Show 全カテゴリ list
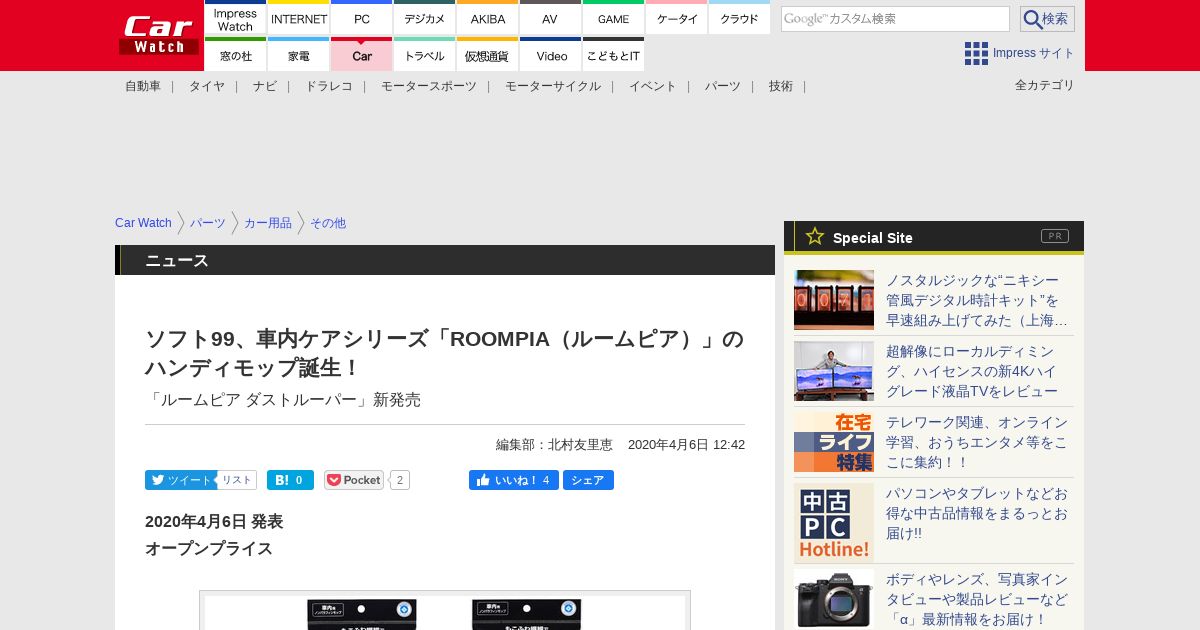Viewport: 1200px width, 630px height. (x=1045, y=85)
